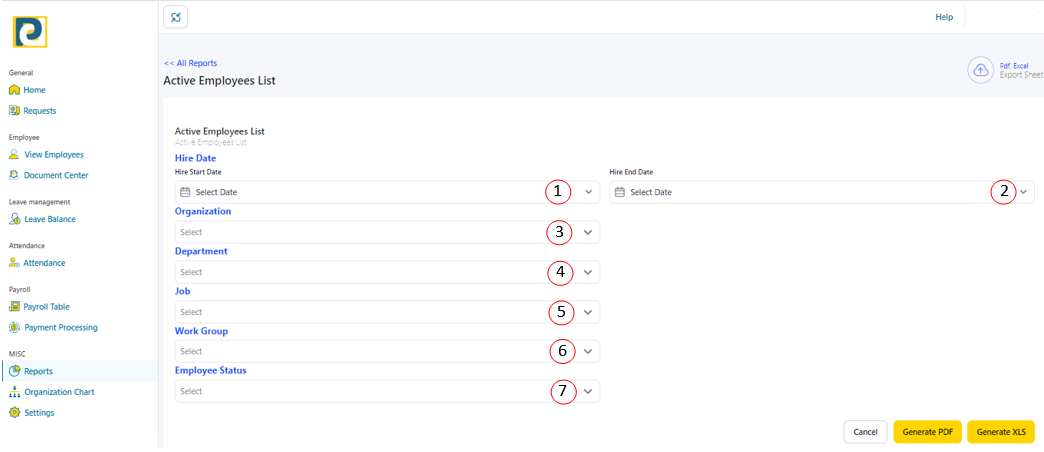Expand the Organization dropdown

[588, 232]
